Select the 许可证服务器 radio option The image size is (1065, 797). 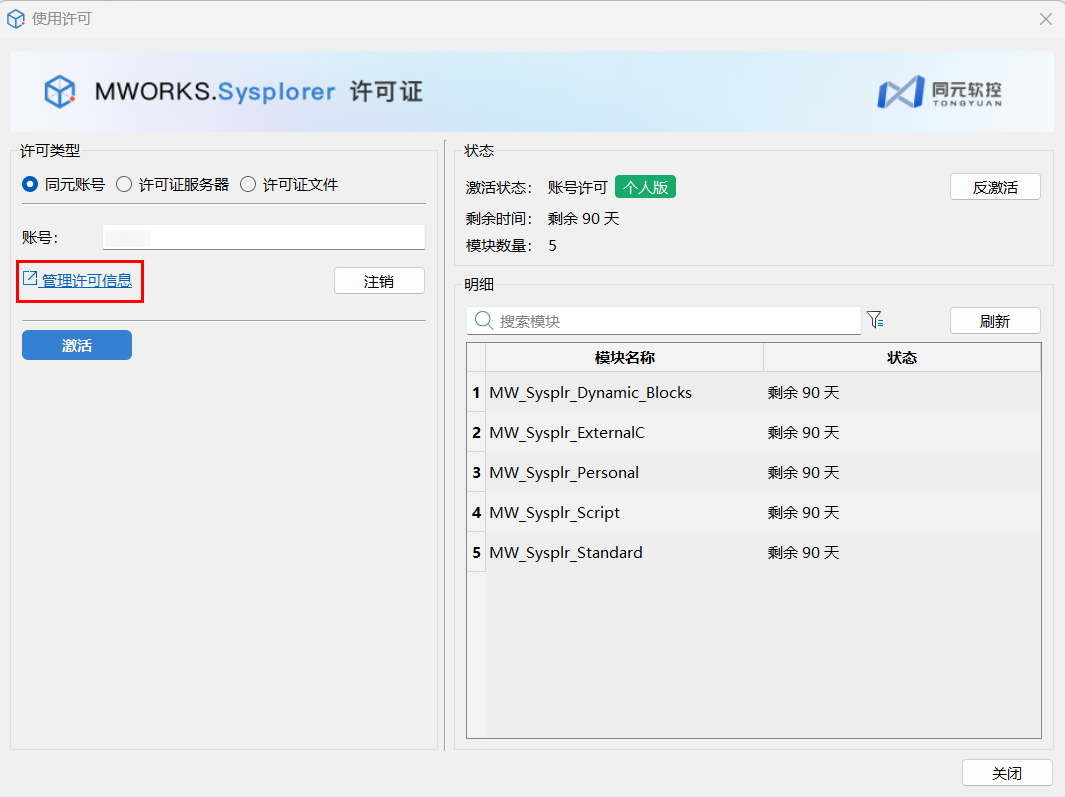tap(125, 184)
